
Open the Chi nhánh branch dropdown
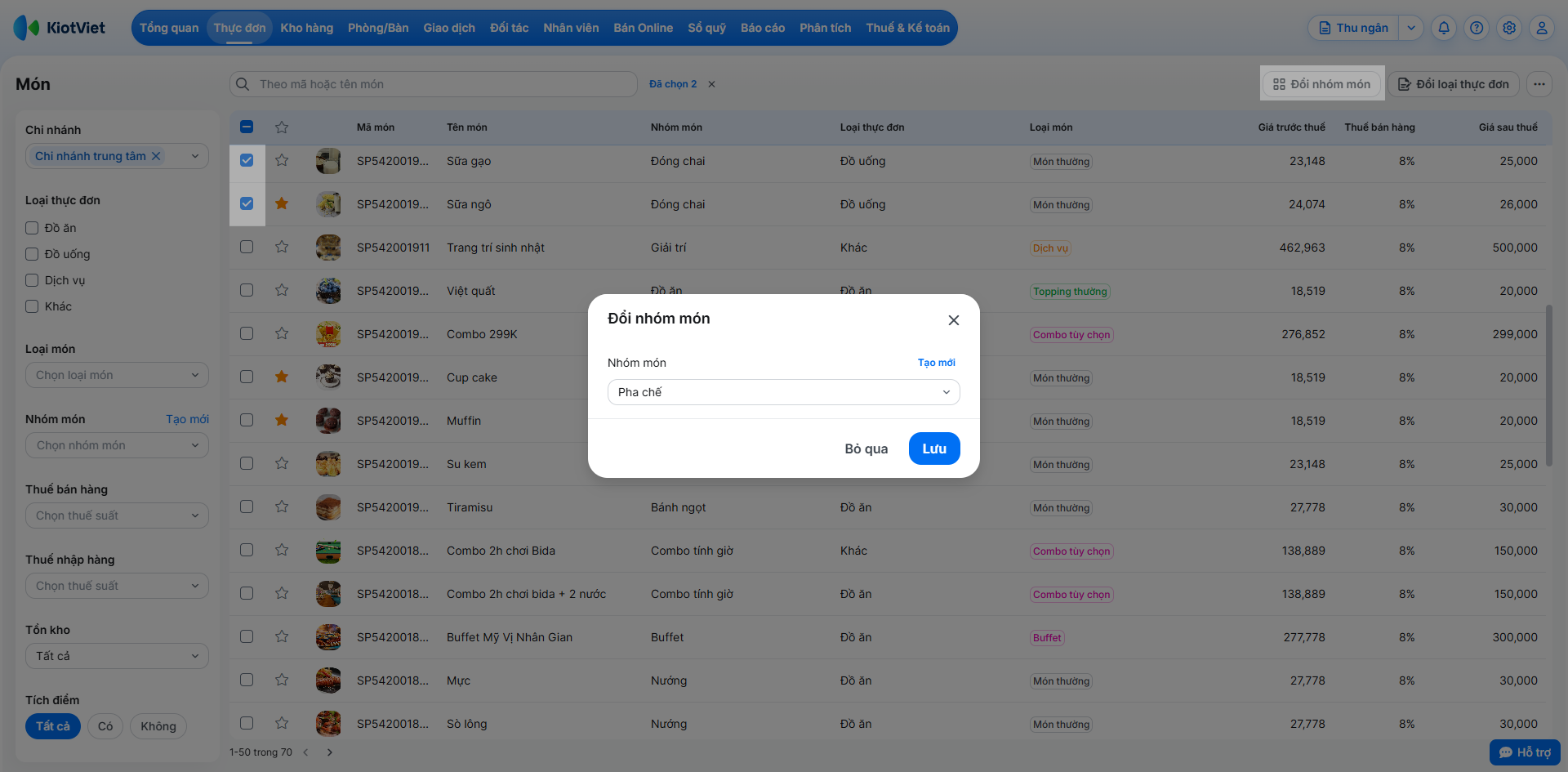(117, 156)
